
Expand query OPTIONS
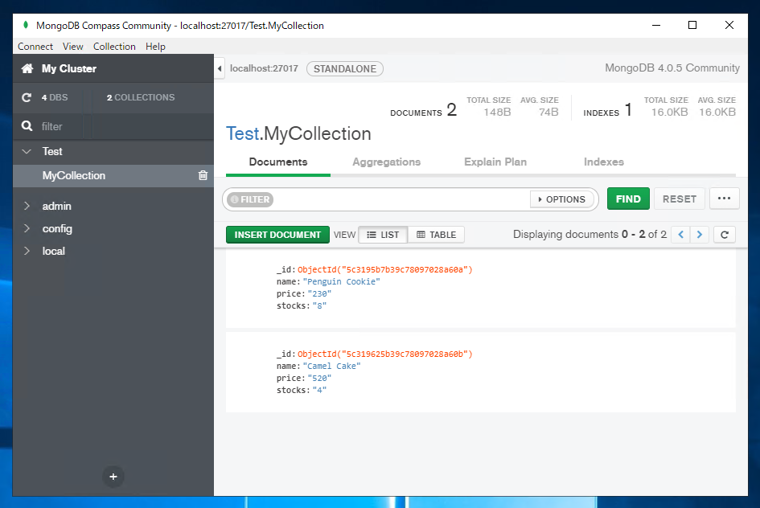point(562,199)
